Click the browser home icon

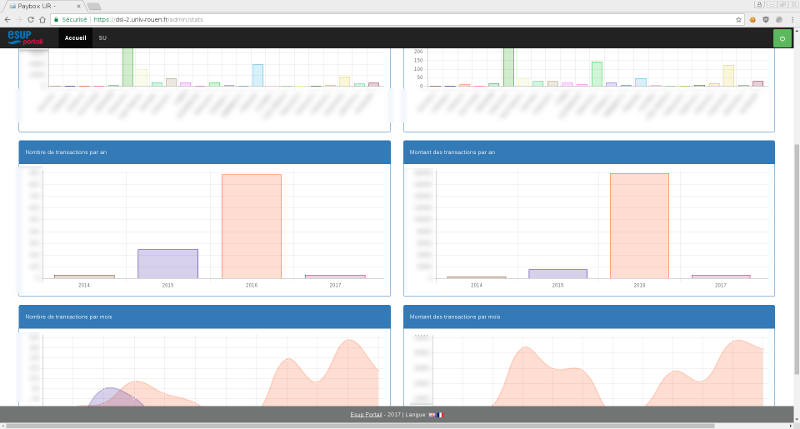pyautogui.click(x=43, y=19)
